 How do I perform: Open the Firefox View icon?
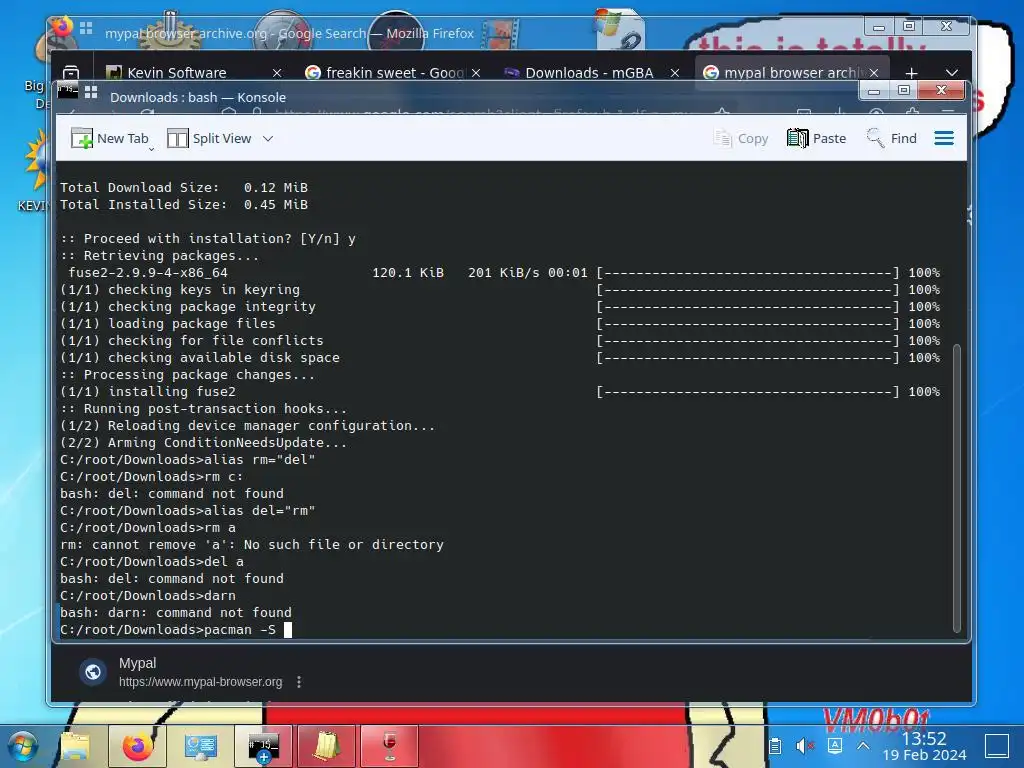pyautogui.click(x=71, y=72)
